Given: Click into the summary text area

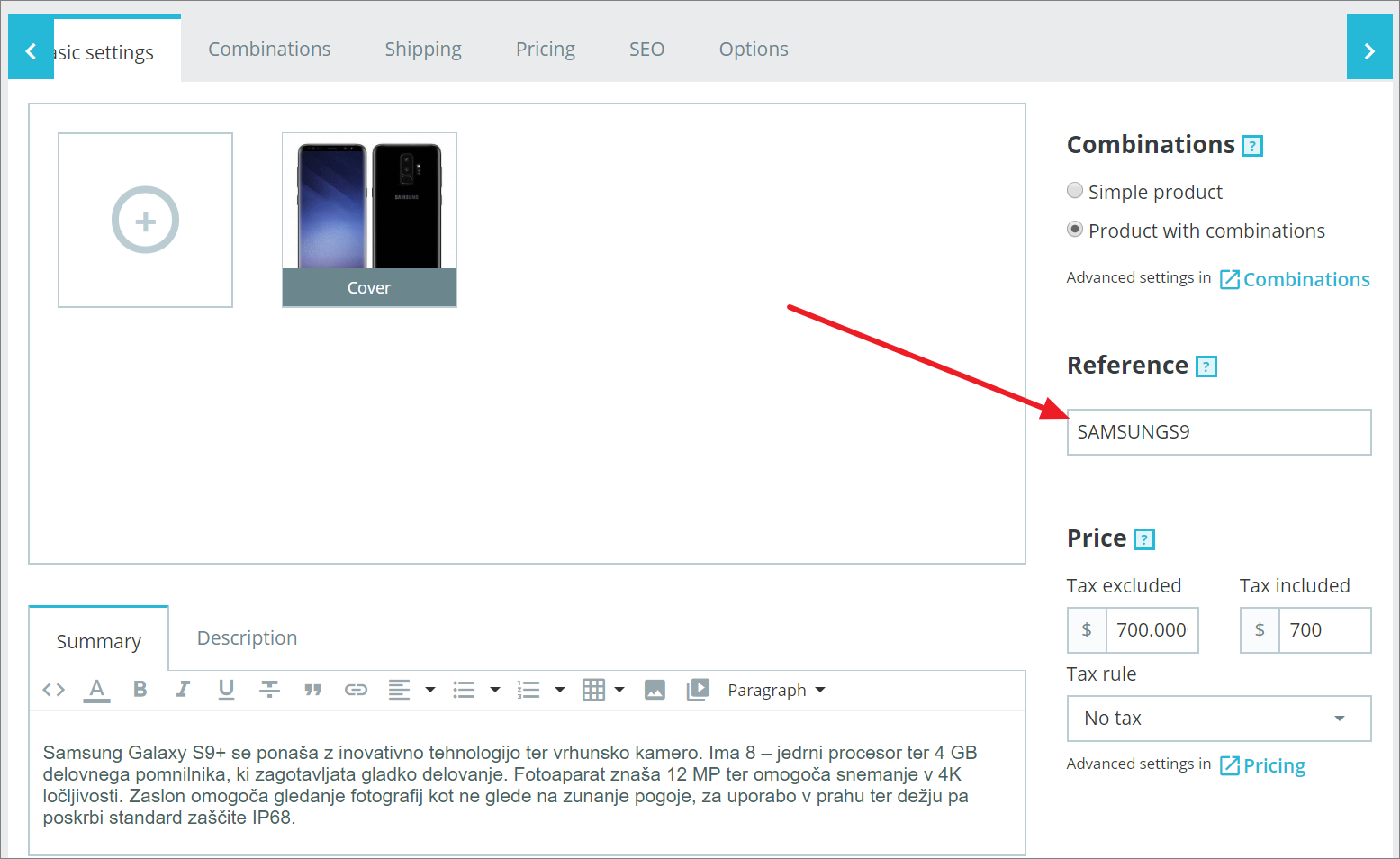Looking at the screenshot, I should coord(527,783).
